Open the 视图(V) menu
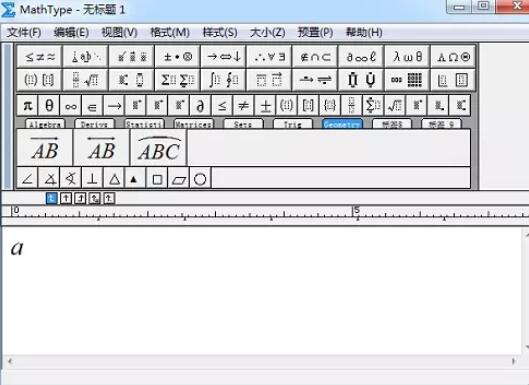 (120, 32)
